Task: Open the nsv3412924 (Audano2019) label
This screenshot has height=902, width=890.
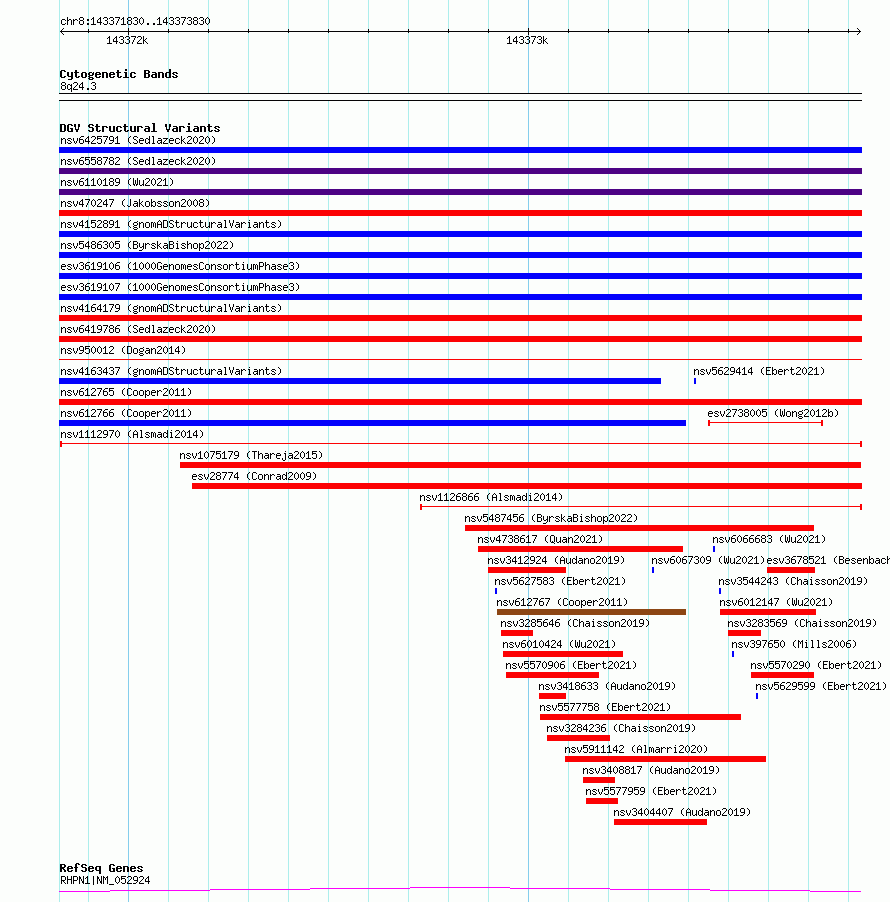Action: (556, 560)
